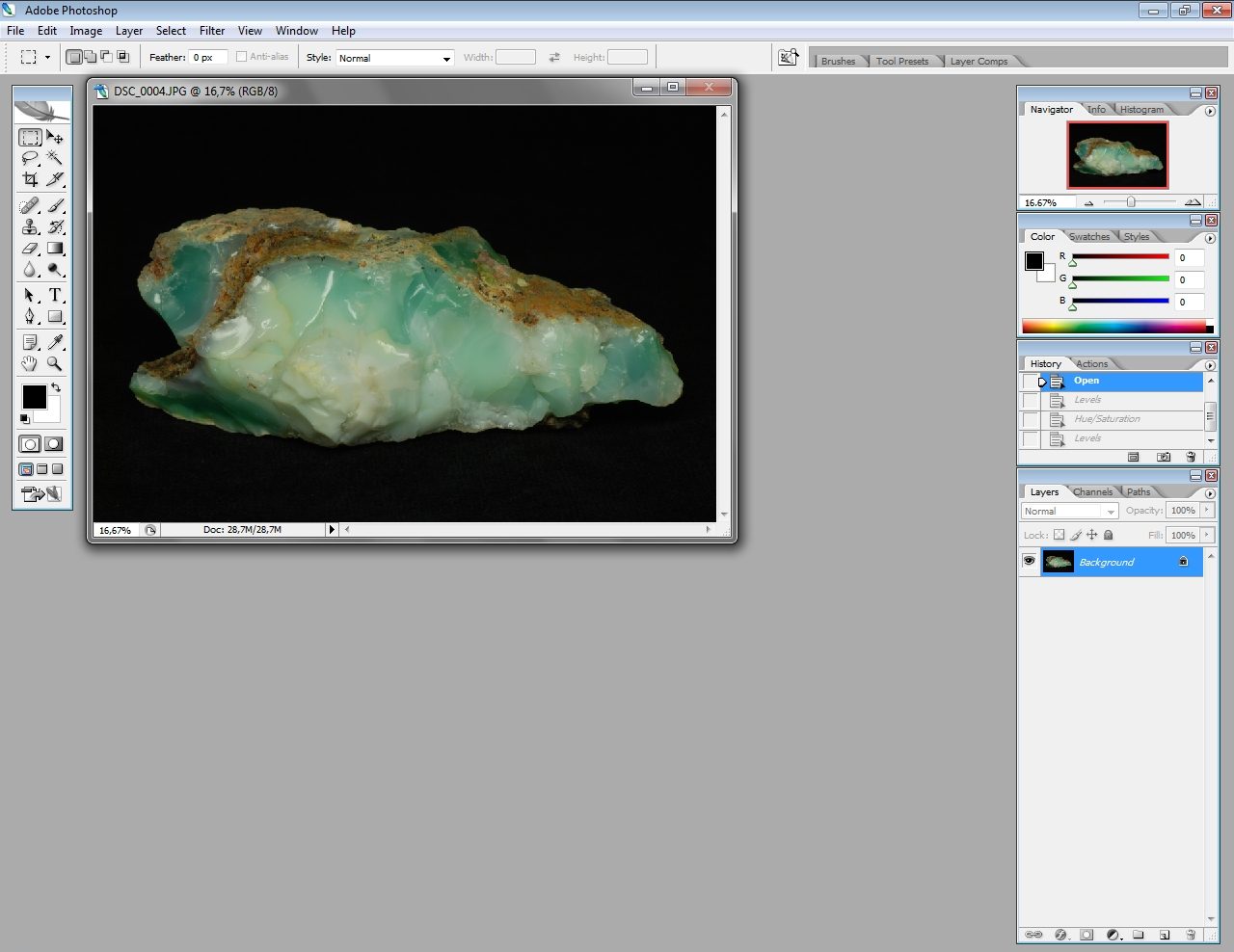Screen dimensions: 1234x952
Task: Select the Path Selection tool
Action: (30, 295)
